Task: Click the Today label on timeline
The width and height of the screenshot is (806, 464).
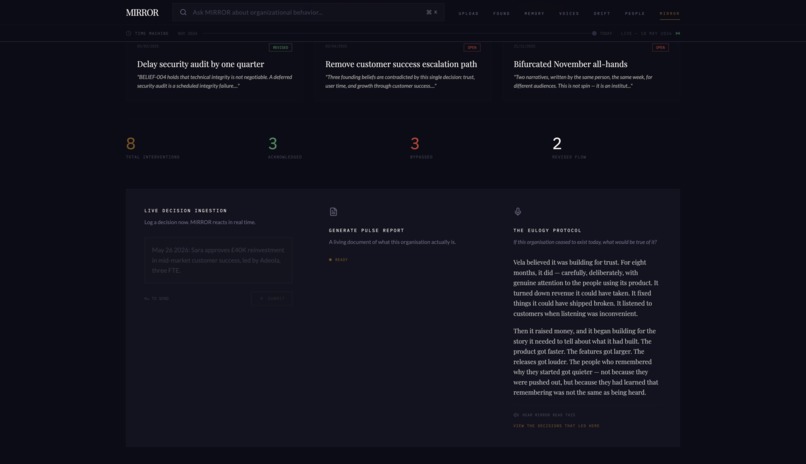Action: point(606,33)
